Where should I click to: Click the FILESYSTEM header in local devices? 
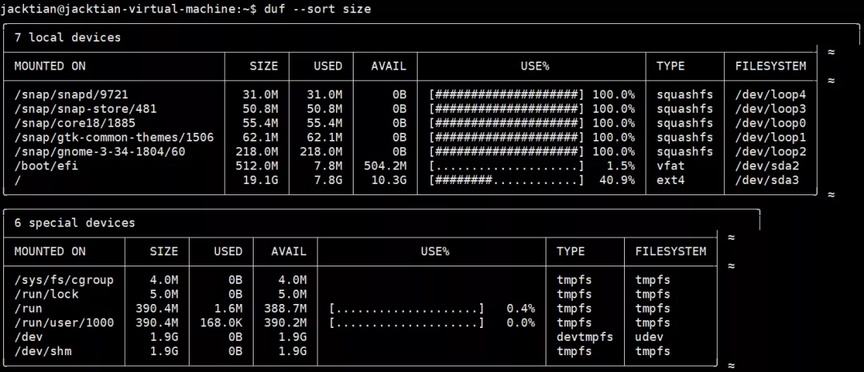coord(770,66)
